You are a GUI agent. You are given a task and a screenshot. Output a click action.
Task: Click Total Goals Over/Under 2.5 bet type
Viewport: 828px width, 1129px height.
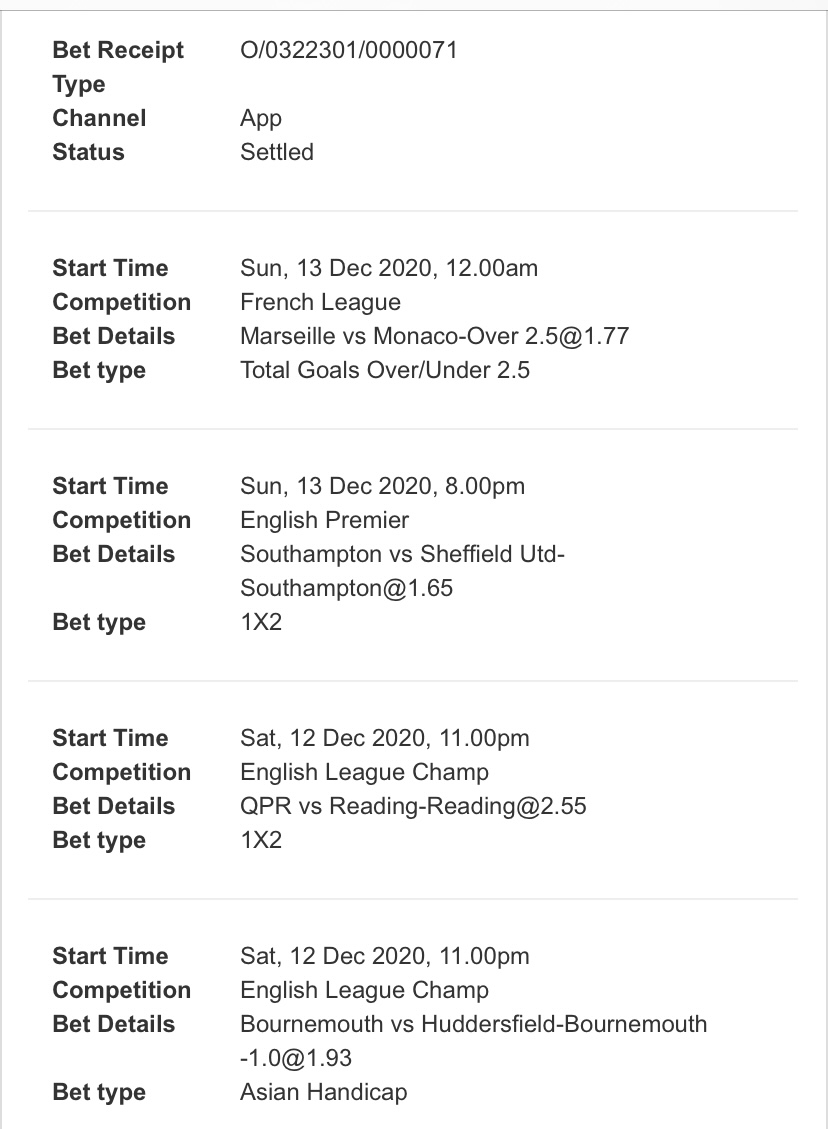point(384,370)
